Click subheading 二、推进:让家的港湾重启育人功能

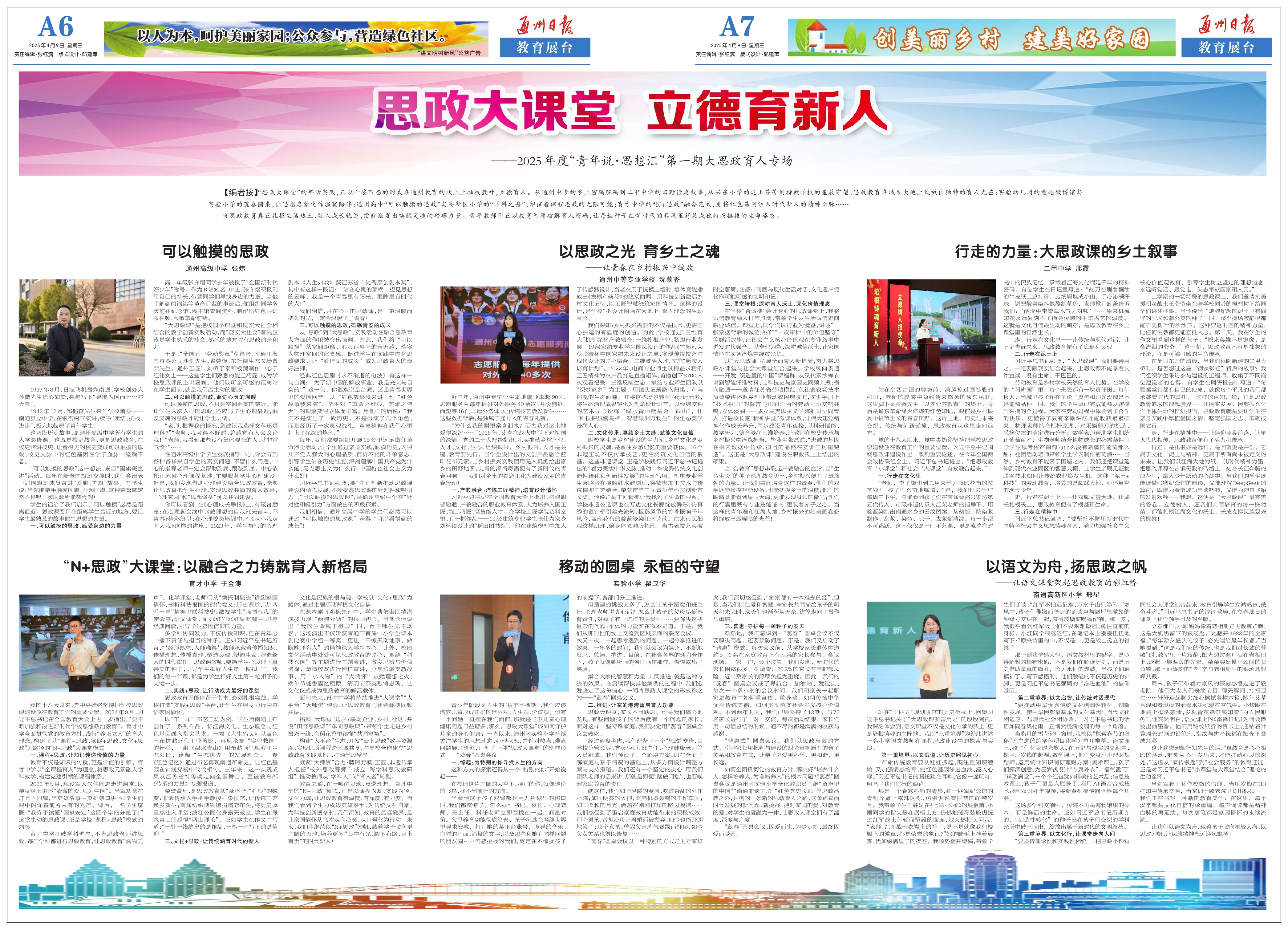[630, 705]
